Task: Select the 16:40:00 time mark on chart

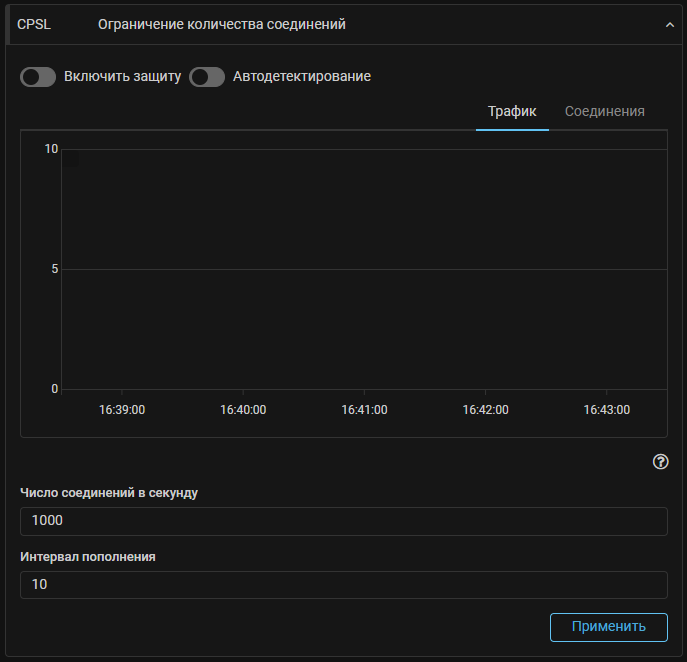Action: 243,410
